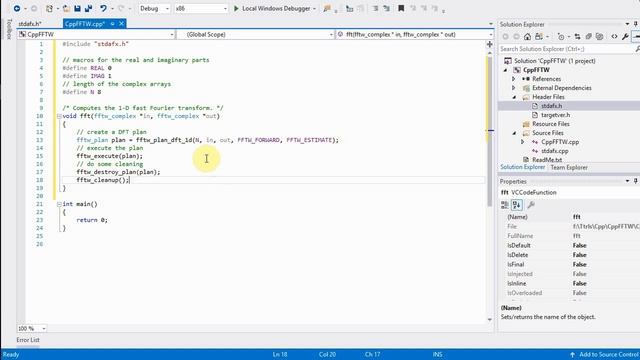Expand the Local Windows Debugger options arrow
The width and height of the screenshot is (640, 360).
coord(314,9)
